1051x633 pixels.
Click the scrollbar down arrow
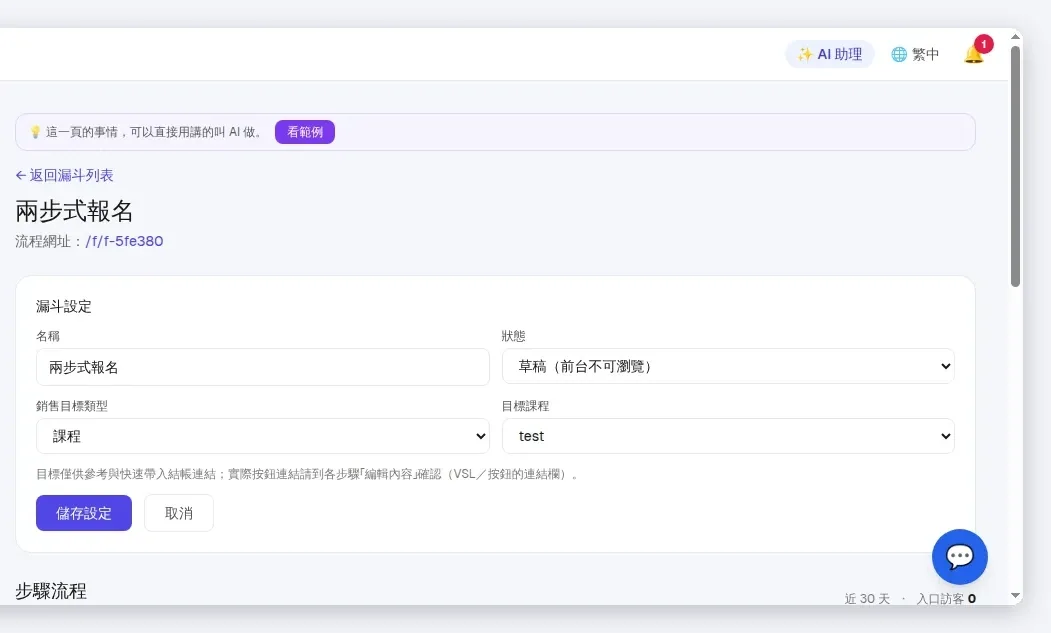pyautogui.click(x=1015, y=595)
